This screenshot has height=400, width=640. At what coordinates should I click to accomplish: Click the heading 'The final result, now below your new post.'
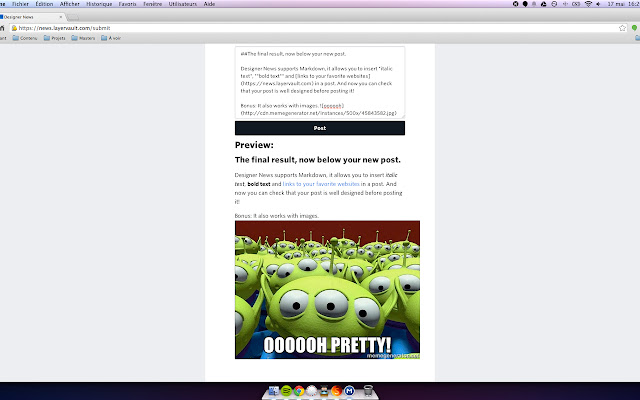(x=318, y=160)
